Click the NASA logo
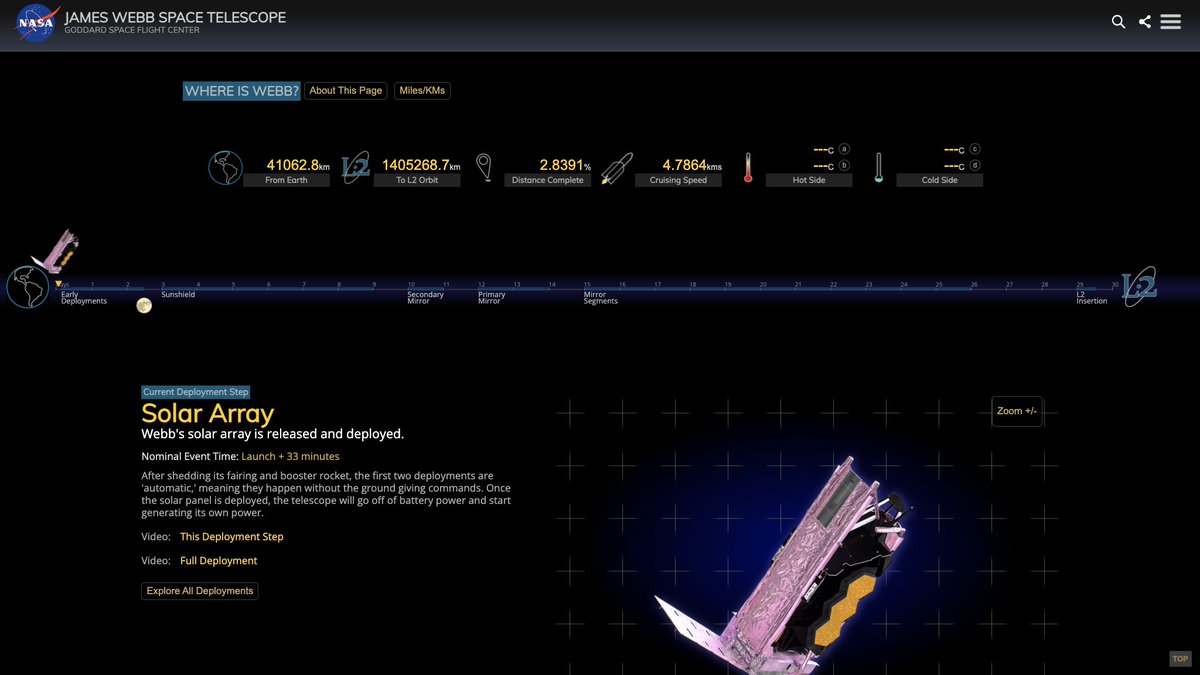 (x=37, y=24)
